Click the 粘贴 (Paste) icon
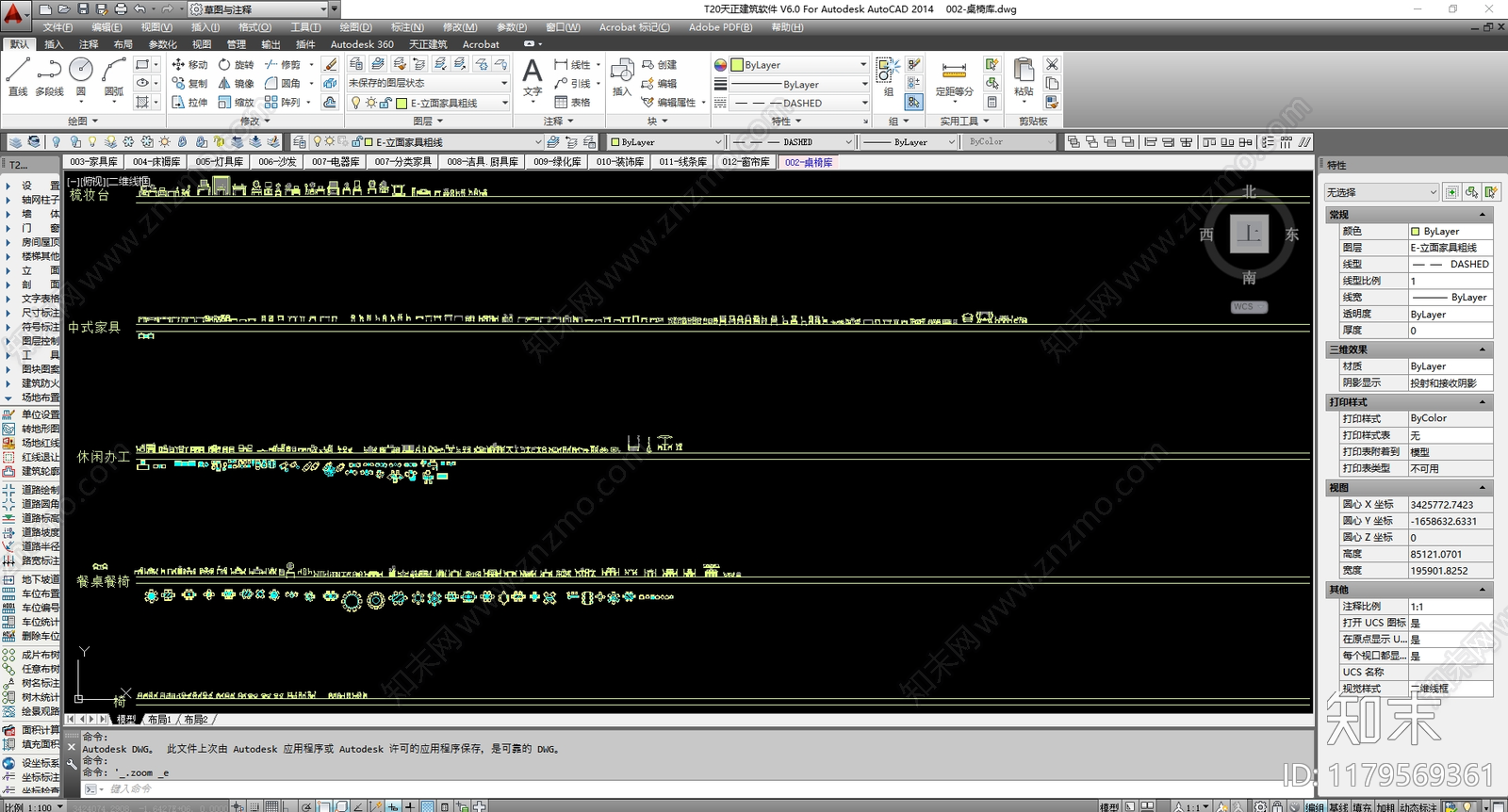 (1024, 76)
